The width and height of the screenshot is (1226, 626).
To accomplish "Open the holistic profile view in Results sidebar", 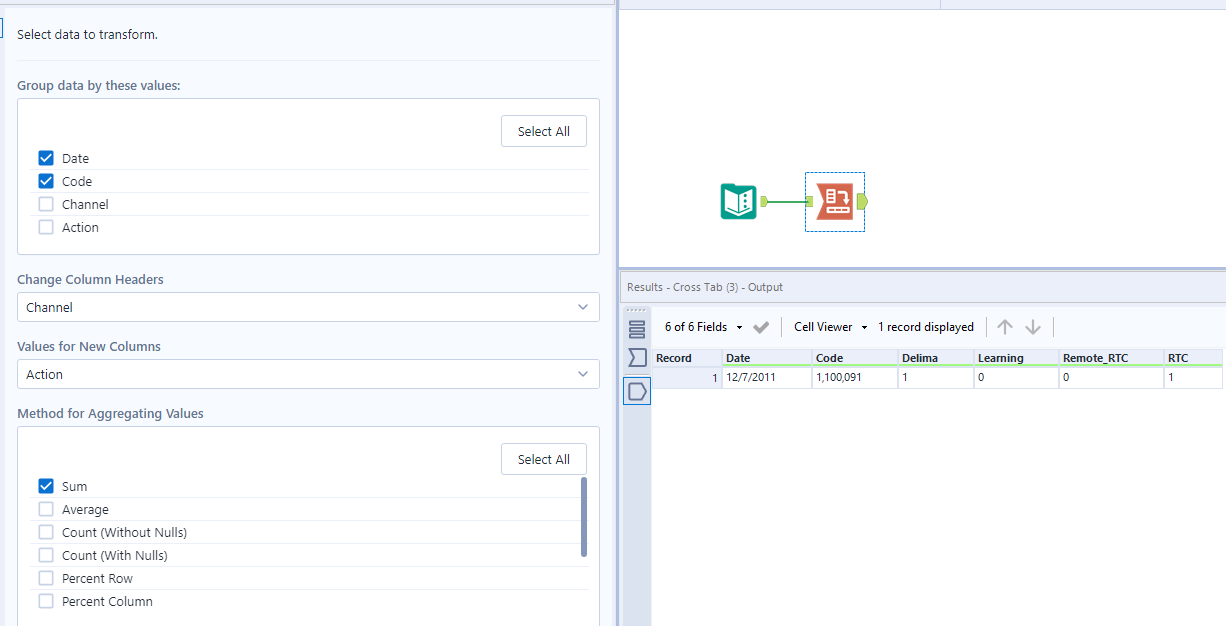I will [637, 390].
